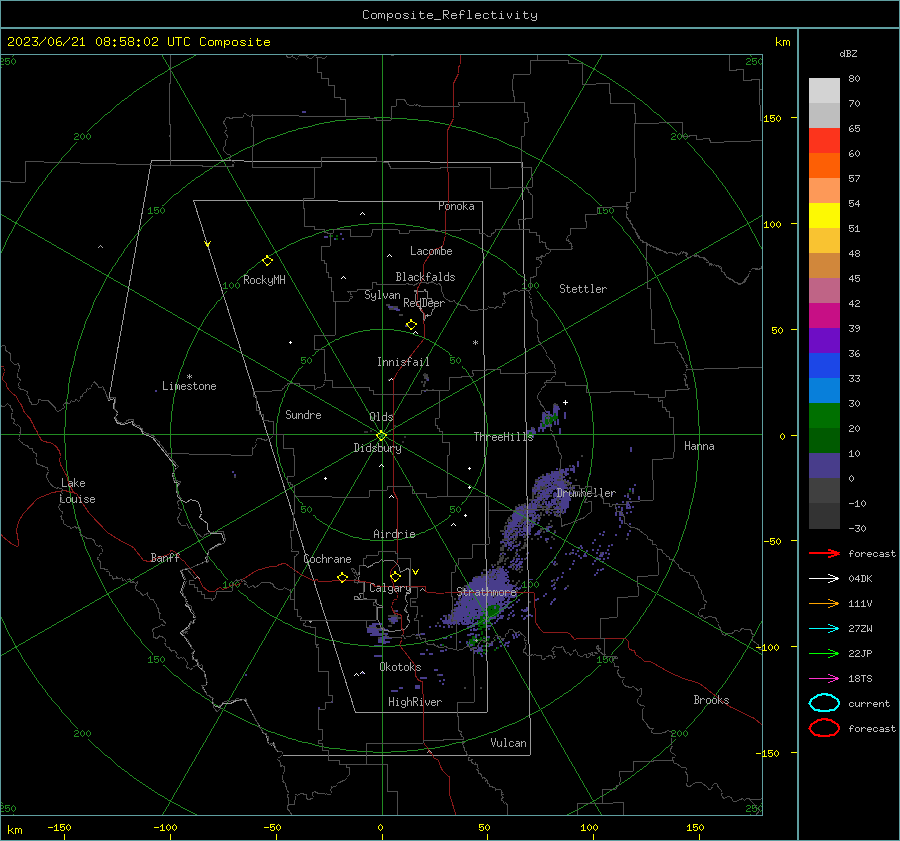900x841 pixels.
Task: Click the green 22JP arrow icon
Action: click(x=824, y=653)
